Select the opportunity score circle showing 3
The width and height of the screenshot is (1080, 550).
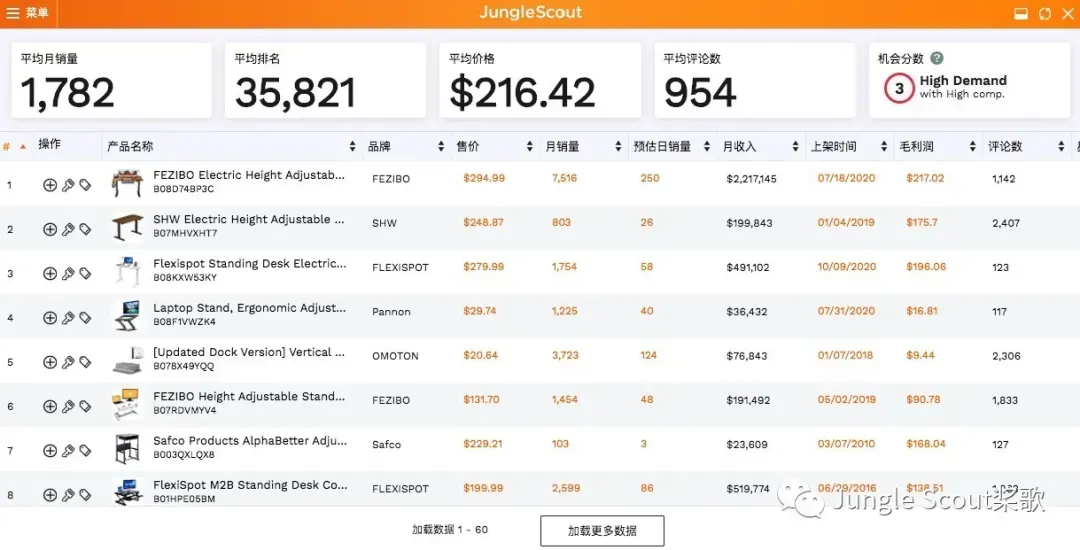click(x=899, y=88)
